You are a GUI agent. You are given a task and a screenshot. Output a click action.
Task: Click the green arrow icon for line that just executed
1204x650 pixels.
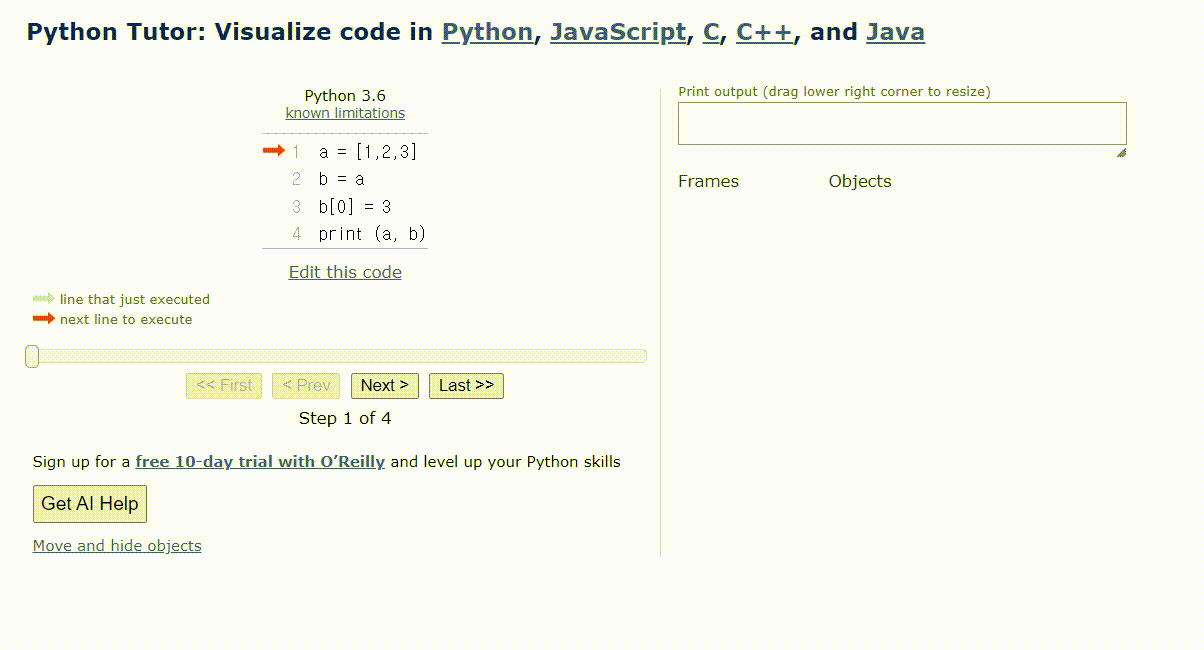pyautogui.click(x=44, y=299)
